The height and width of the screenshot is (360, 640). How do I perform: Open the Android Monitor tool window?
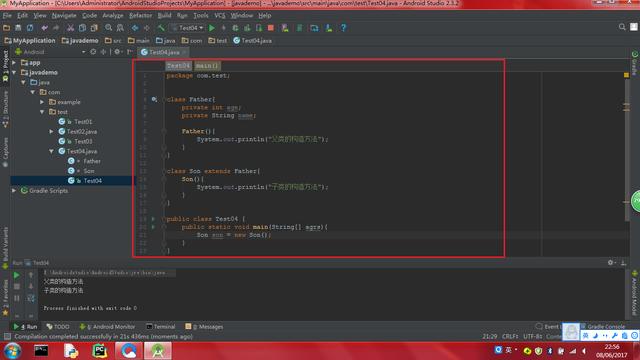[x=108, y=327]
